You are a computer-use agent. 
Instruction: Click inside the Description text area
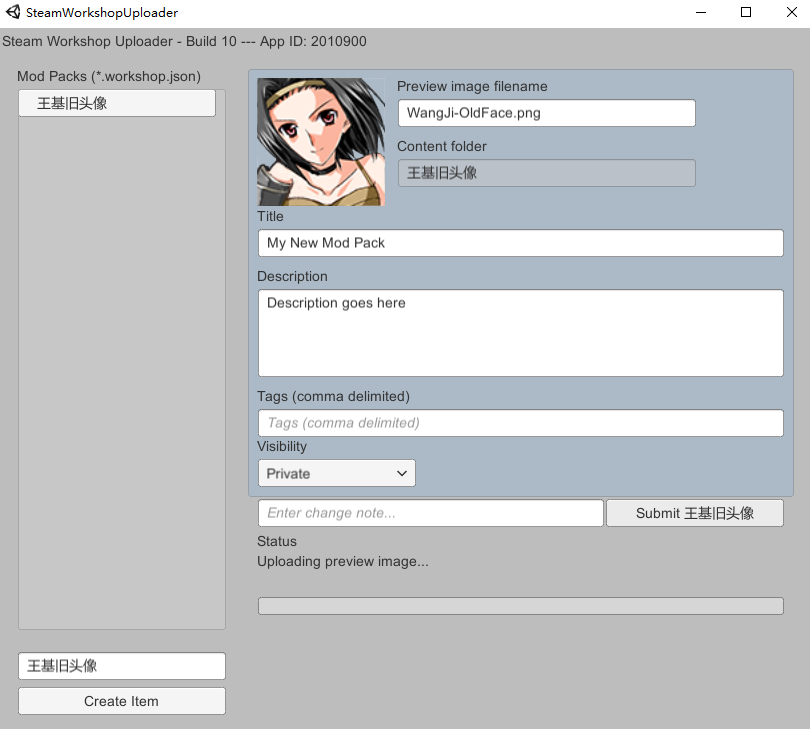pyautogui.click(x=521, y=333)
